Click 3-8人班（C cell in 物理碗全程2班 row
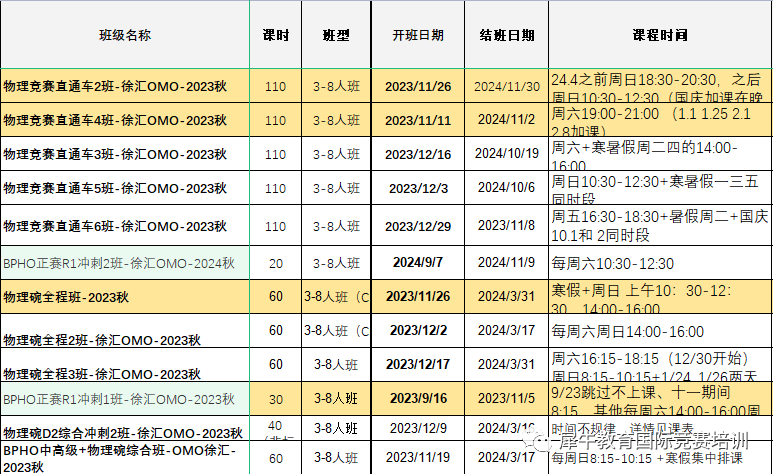Image resolution: width=773 pixels, height=474 pixels. (x=336, y=331)
